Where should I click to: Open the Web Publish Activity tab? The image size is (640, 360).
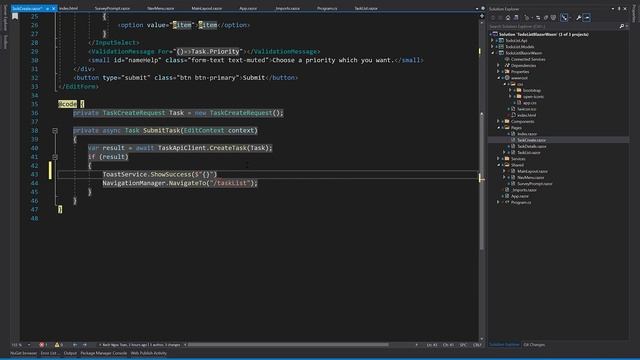[x=149, y=353]
